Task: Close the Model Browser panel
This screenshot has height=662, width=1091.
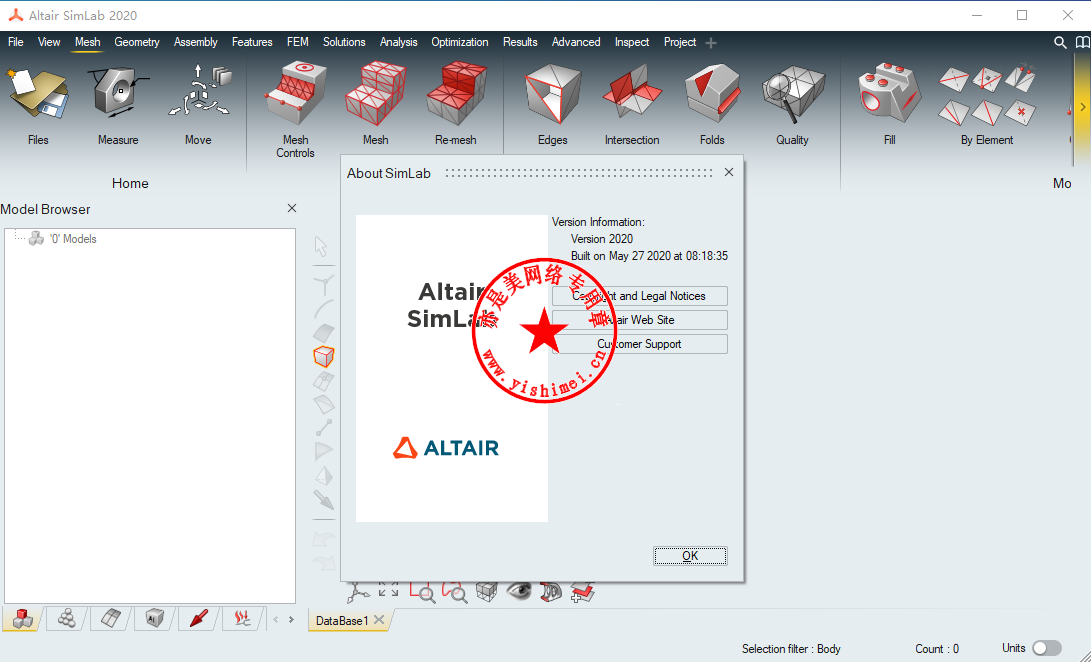Action: point(292,208)
